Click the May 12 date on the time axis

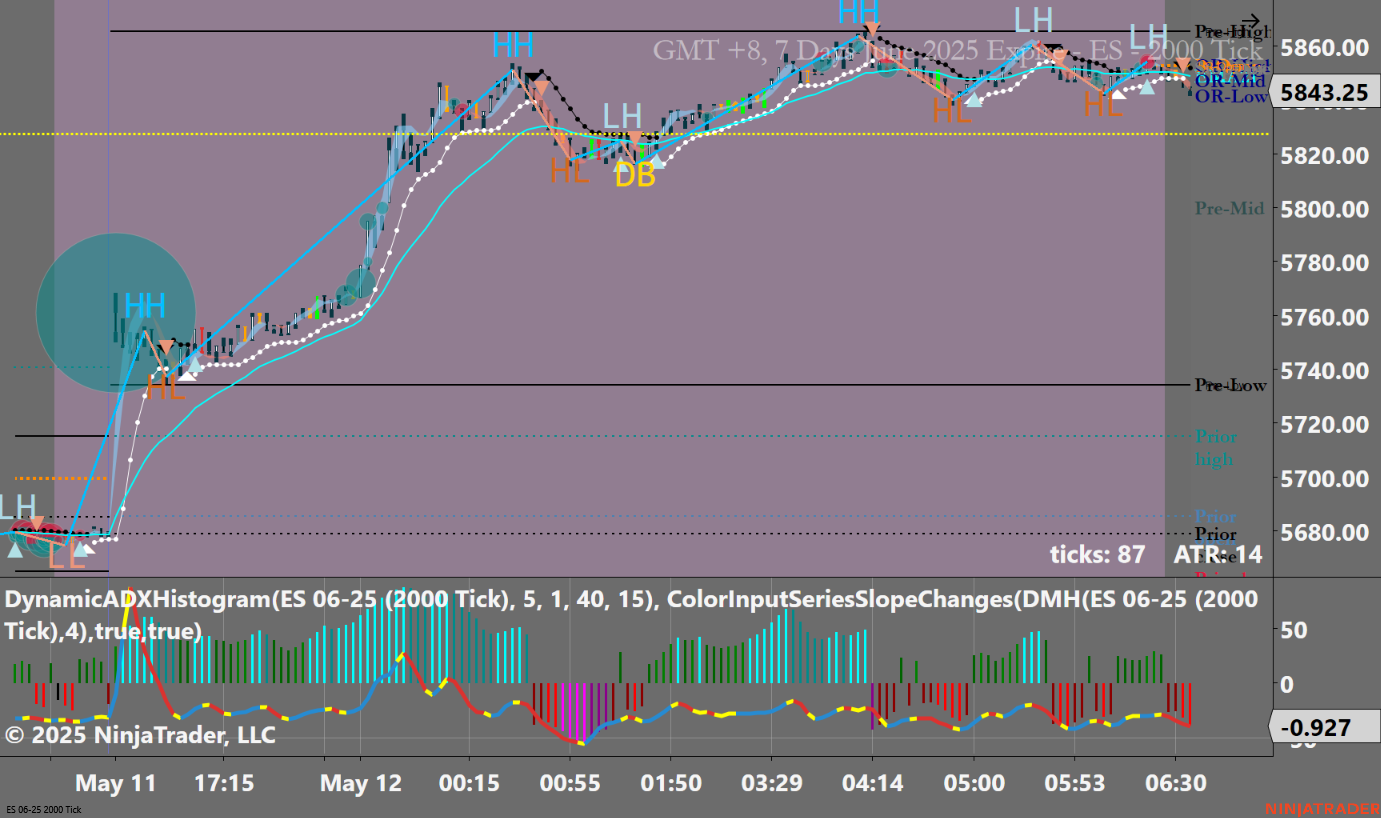[360, 782]
